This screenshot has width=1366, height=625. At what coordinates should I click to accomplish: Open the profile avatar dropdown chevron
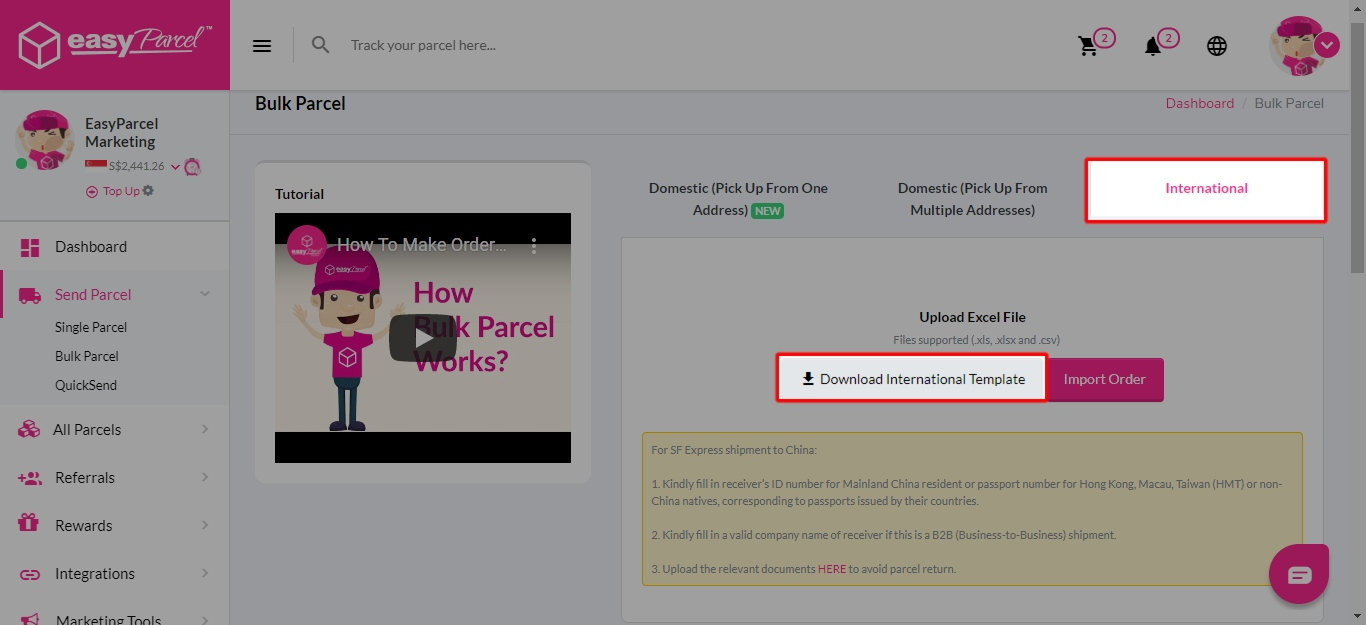tap(1327, 45)
